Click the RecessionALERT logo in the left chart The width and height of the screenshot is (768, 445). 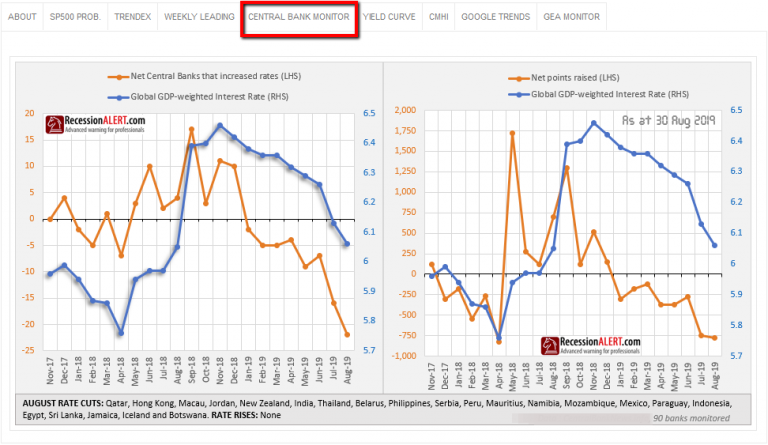click(x=99, y=125)
